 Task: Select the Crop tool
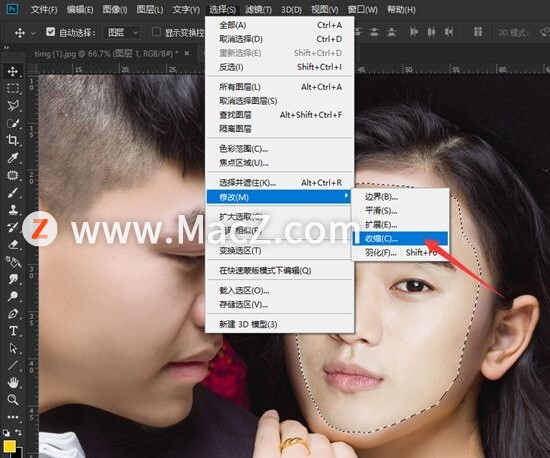[13, 140]
